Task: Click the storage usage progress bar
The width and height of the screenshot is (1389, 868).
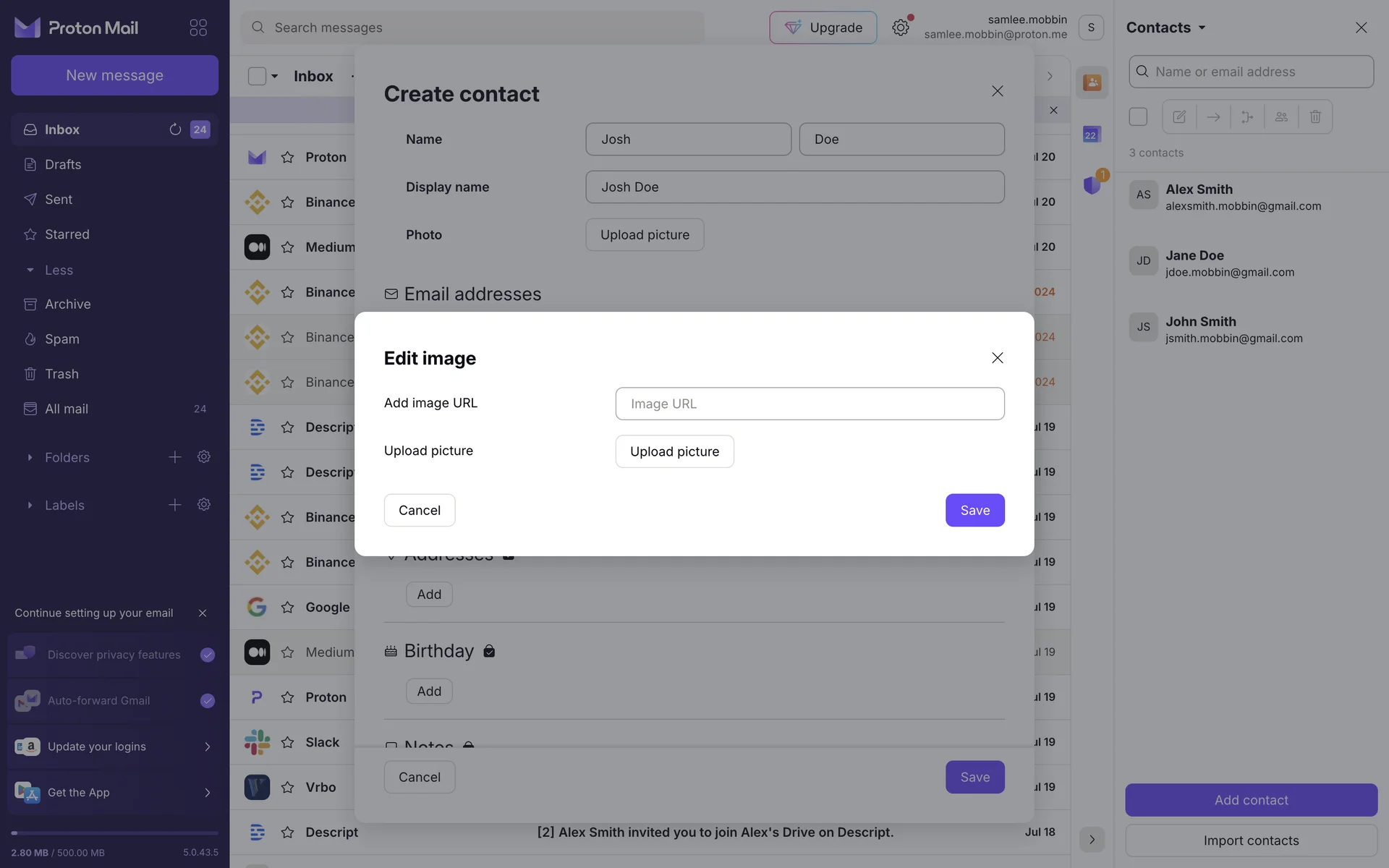Action: pyautogui.click(x=114, y=833)
